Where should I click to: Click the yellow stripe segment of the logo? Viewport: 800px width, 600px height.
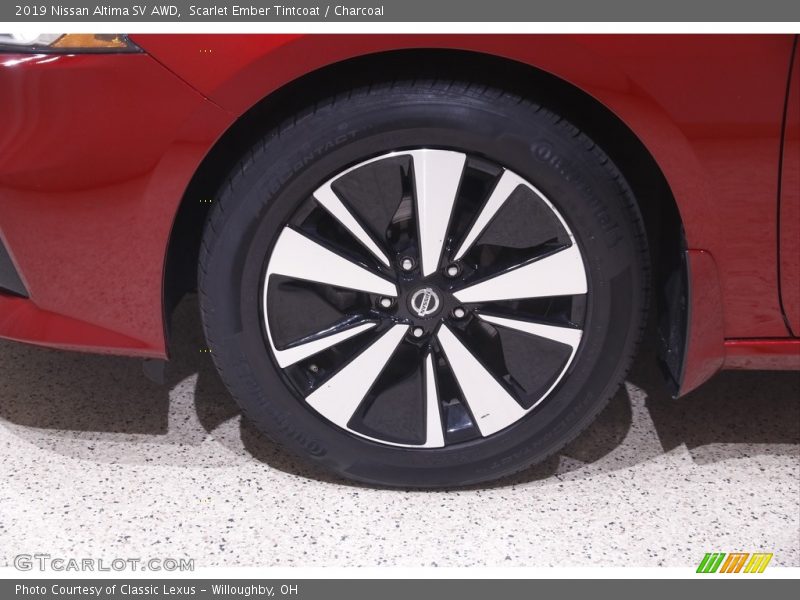click(757, 563)
